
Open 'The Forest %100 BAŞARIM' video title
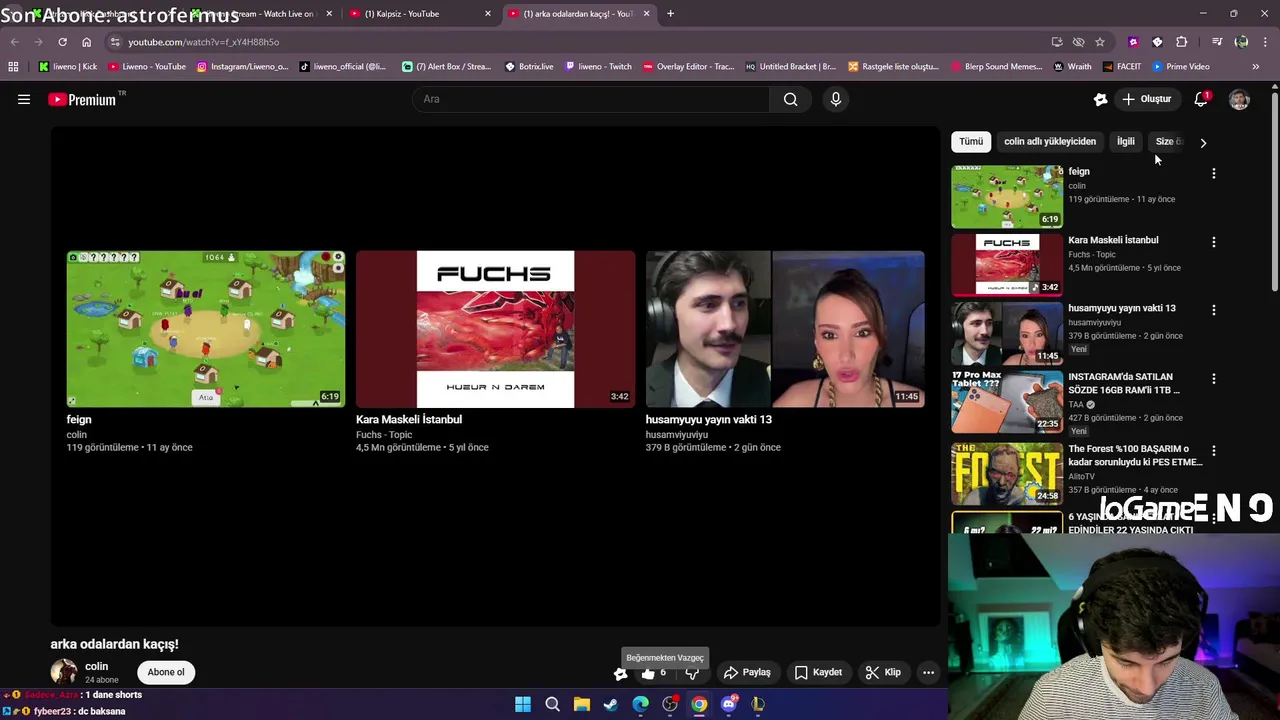(1135, 455)
